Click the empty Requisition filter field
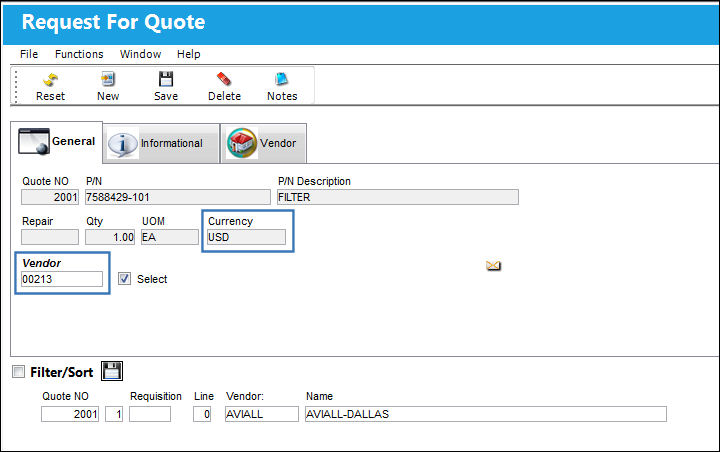Image resolution: width=720 pixels, height=452 pixels. click(x=150, y=414)
